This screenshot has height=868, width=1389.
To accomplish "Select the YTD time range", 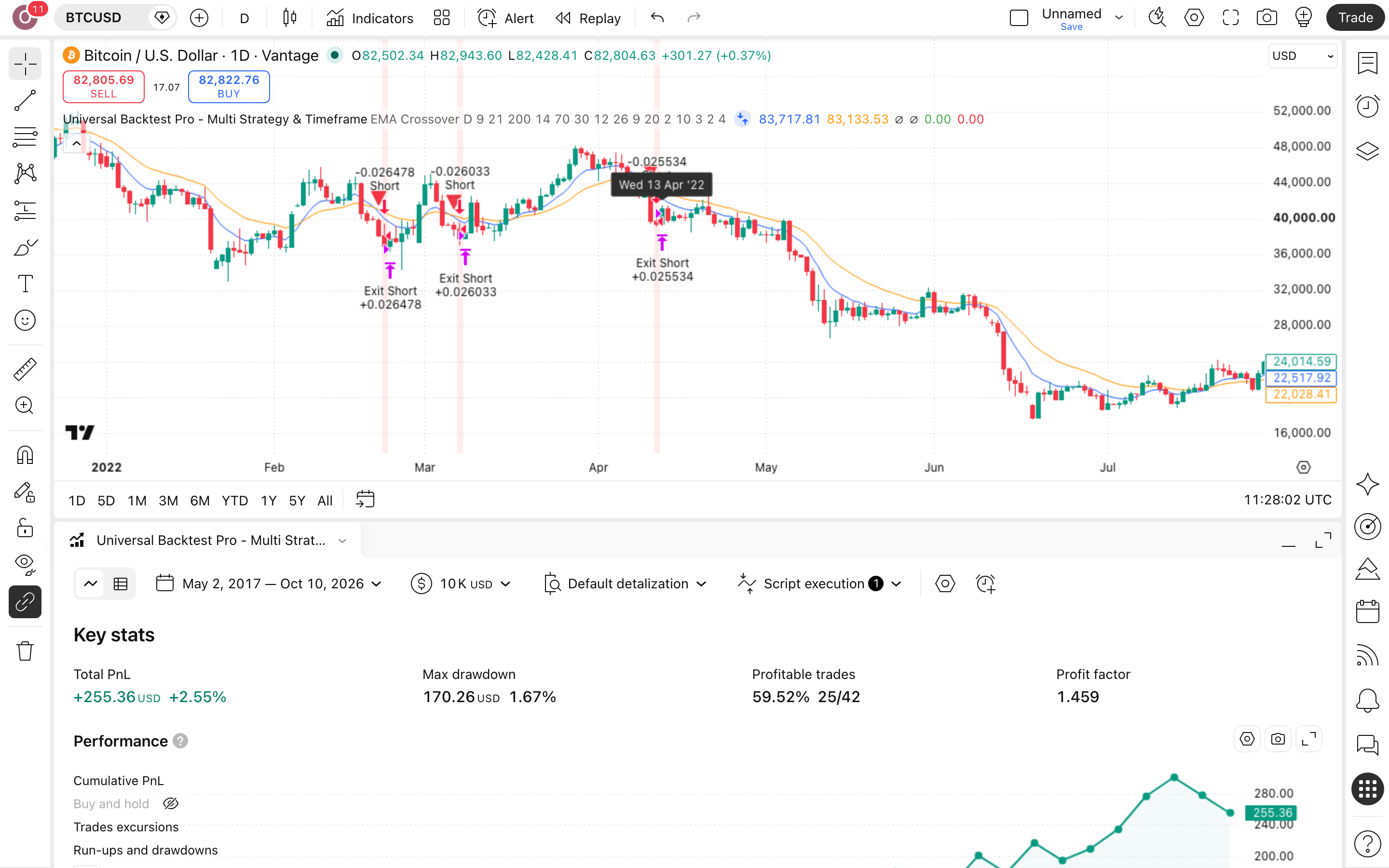I will tap(235, 501).
